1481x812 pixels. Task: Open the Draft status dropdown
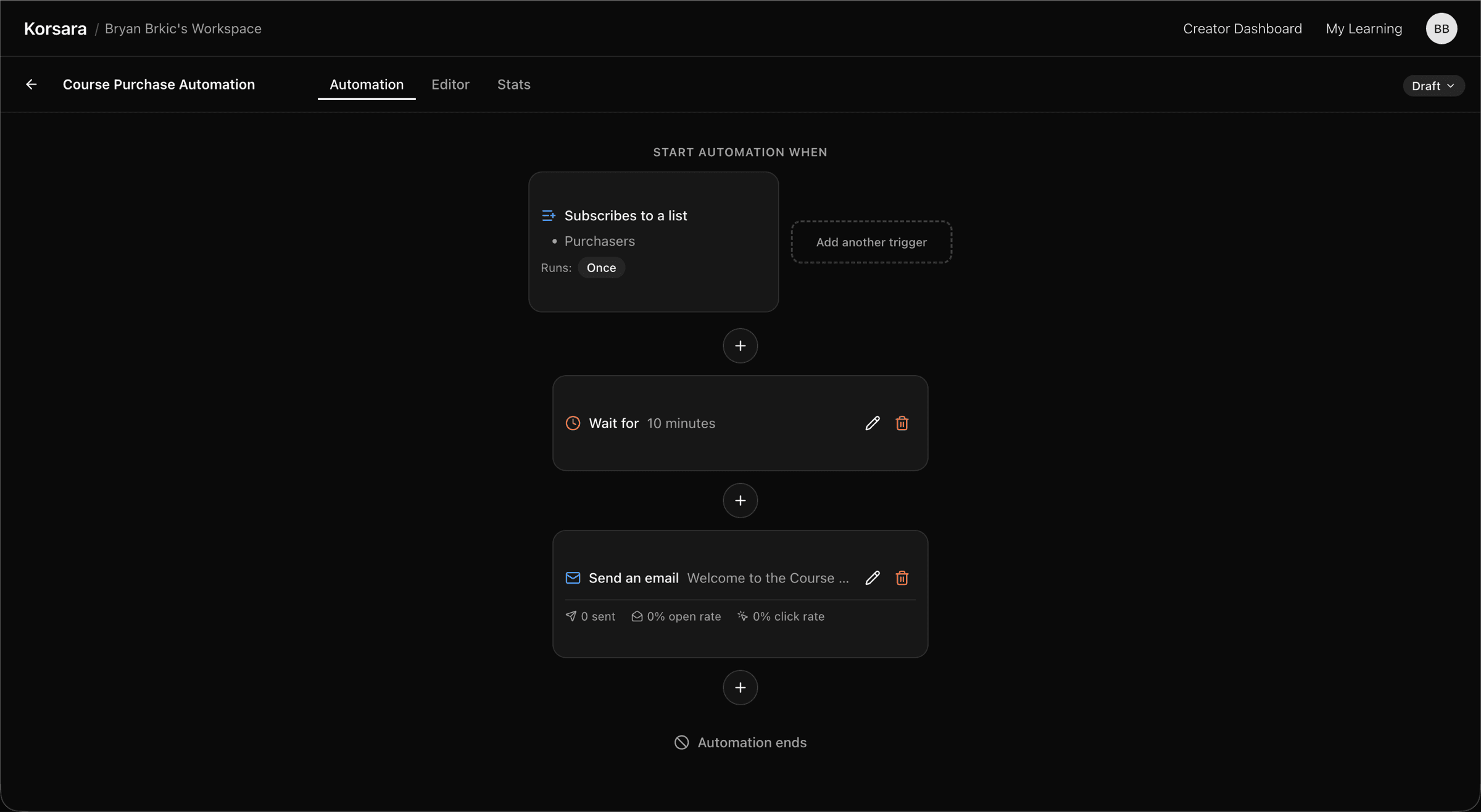pos(1433,86)
